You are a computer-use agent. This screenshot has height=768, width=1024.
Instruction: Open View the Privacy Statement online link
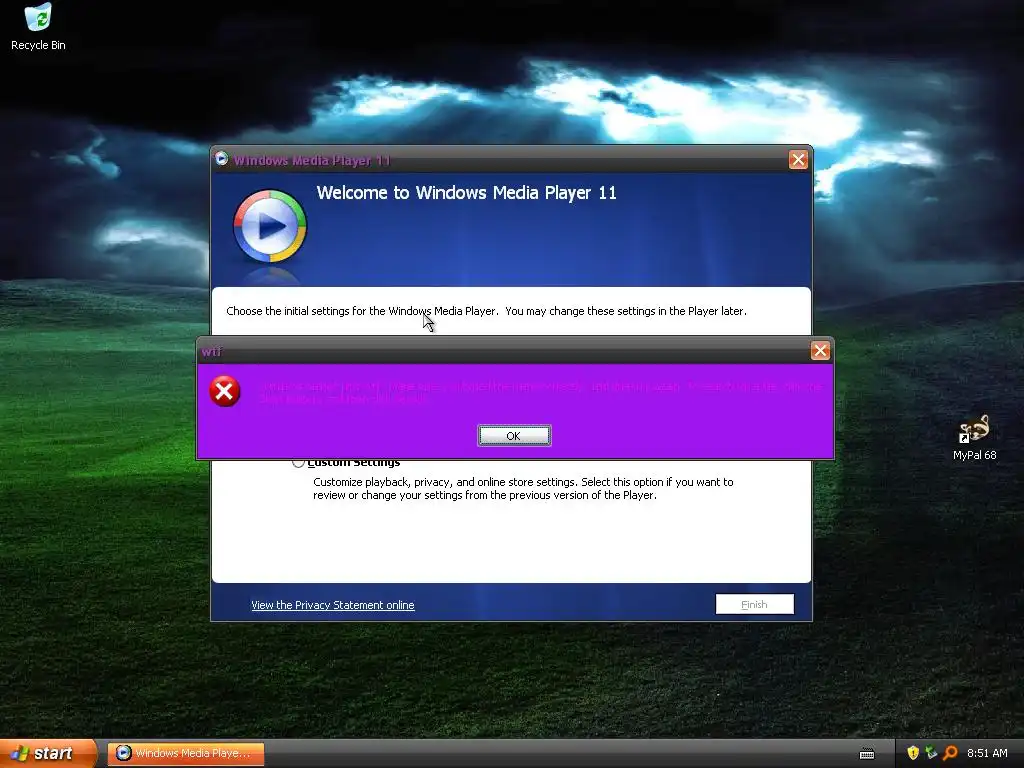(332, 605)
